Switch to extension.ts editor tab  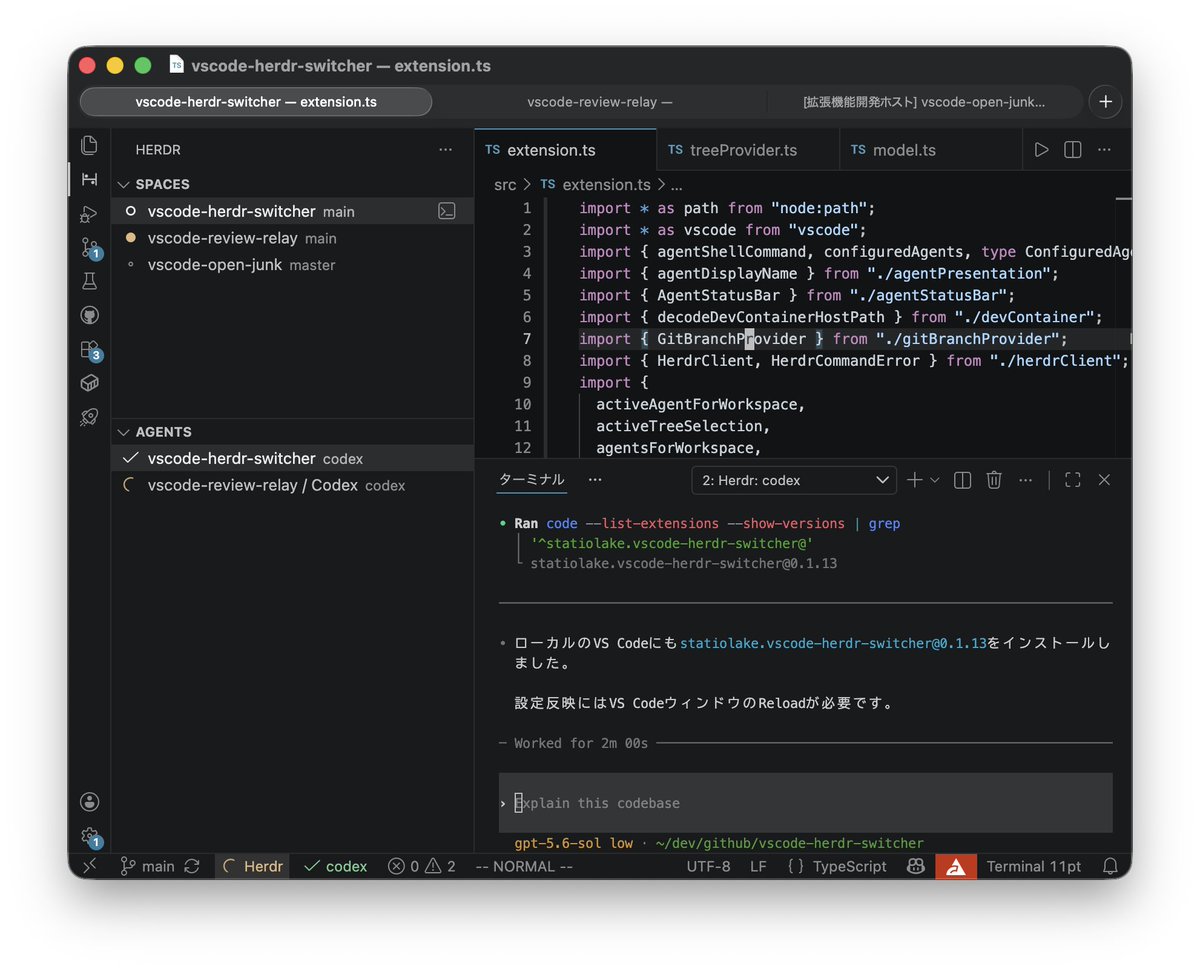coord(565,150)
